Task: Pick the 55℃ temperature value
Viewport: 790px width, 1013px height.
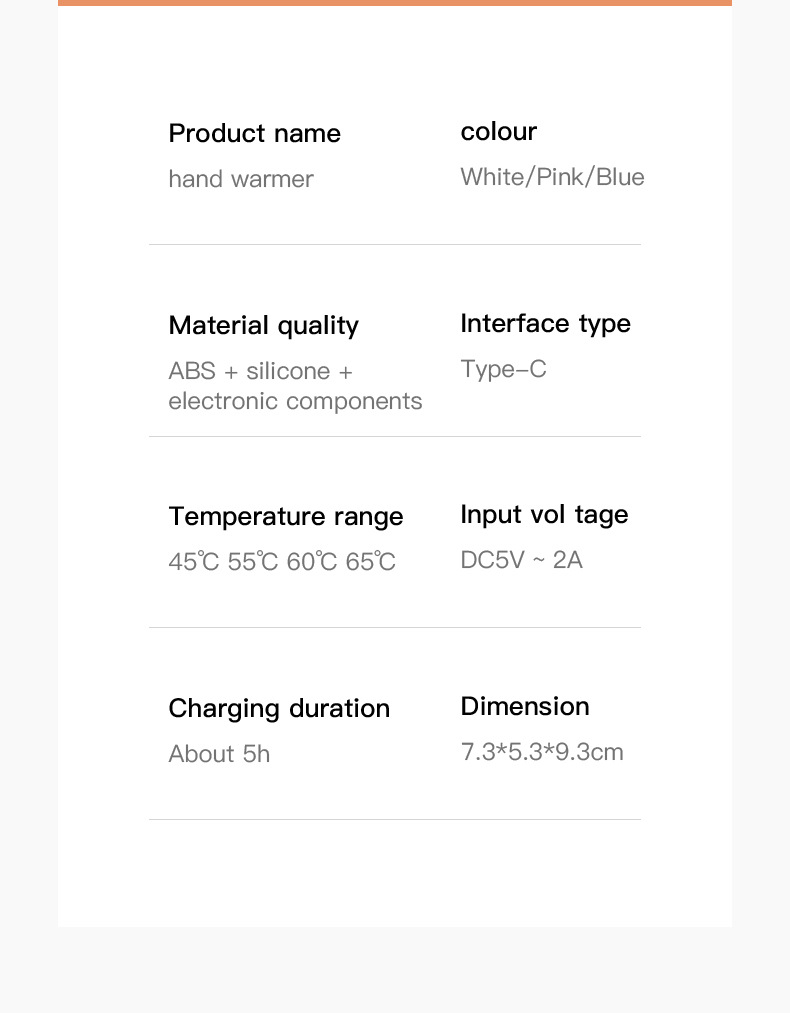Action: [x=252, y=563]
